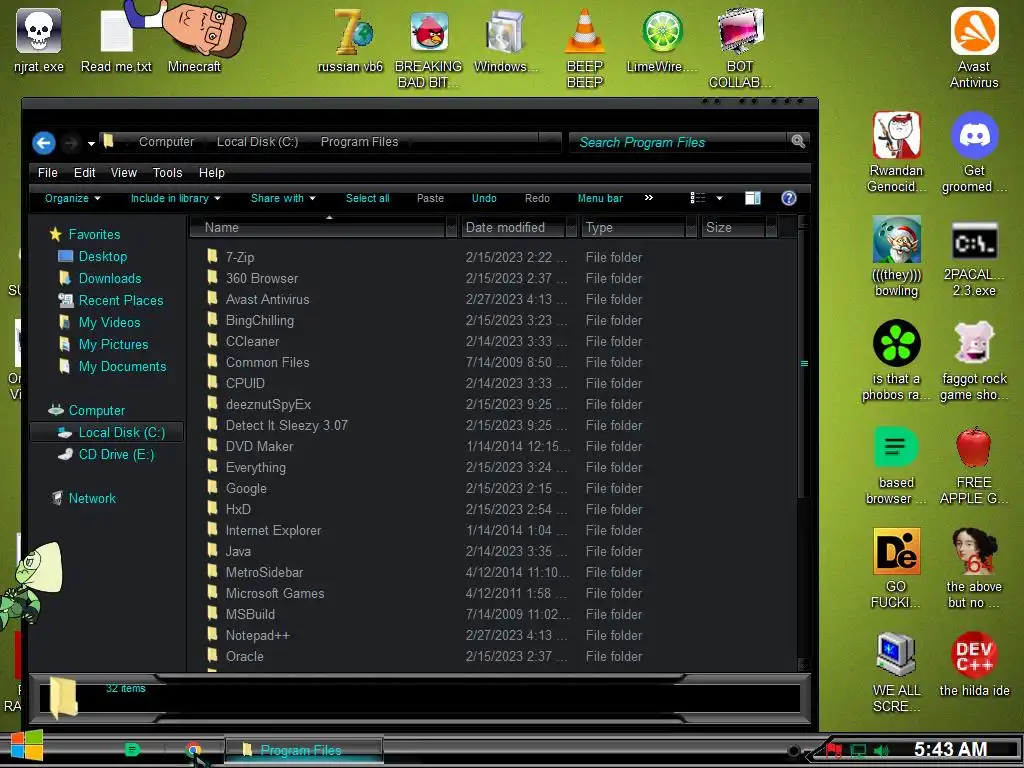Click the Explorer back arrow button
The height and width of the screenshot is (768, 1024).
(44, 142)
